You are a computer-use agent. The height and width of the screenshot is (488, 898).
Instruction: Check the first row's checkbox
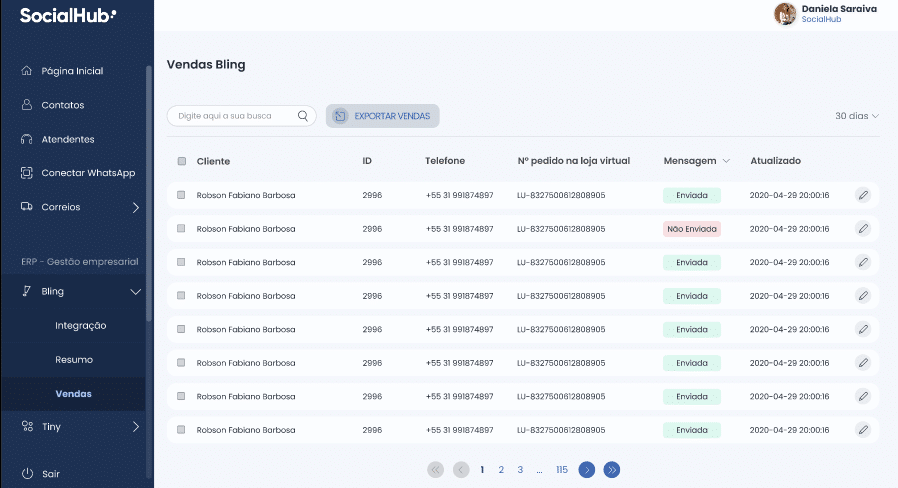click(x=181, y=195)
